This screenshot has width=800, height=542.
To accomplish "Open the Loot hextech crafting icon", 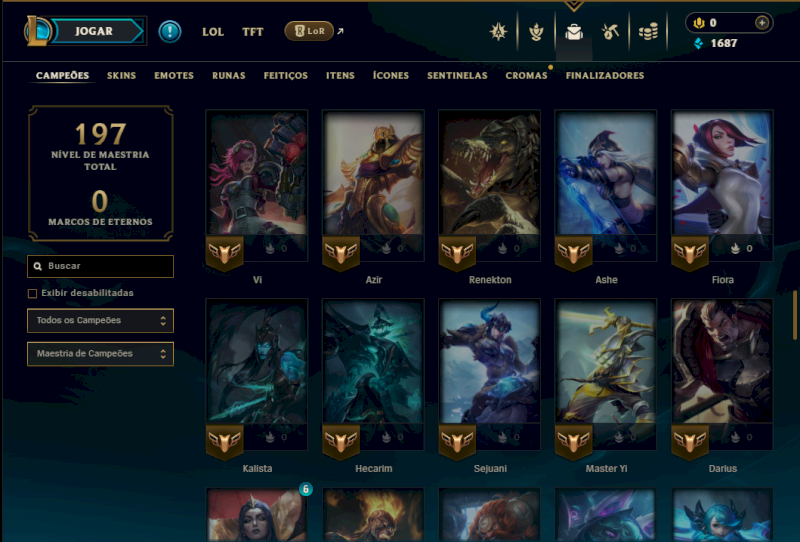I will [610, 32].
